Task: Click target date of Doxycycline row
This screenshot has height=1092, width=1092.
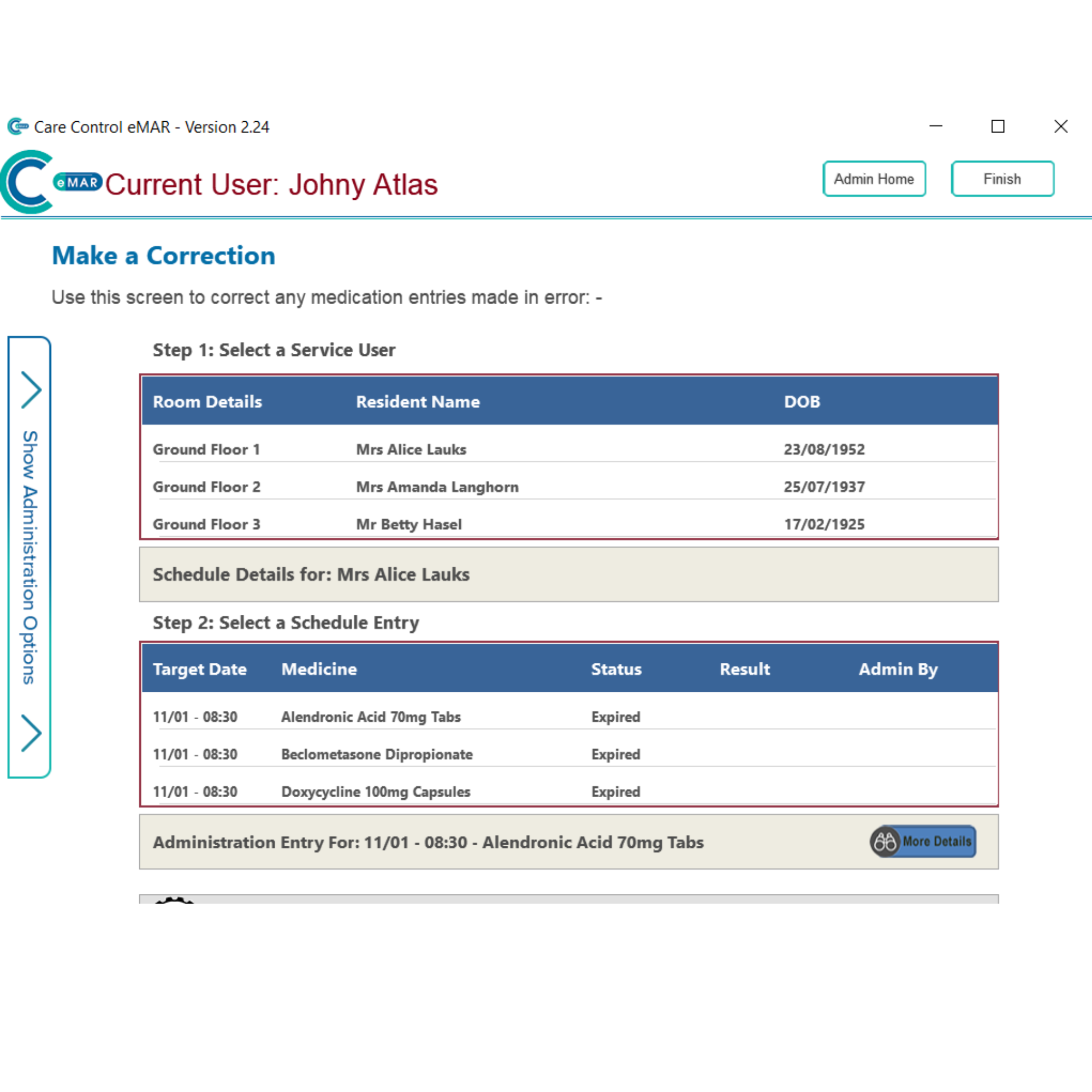Action: (x=195, y=791)
